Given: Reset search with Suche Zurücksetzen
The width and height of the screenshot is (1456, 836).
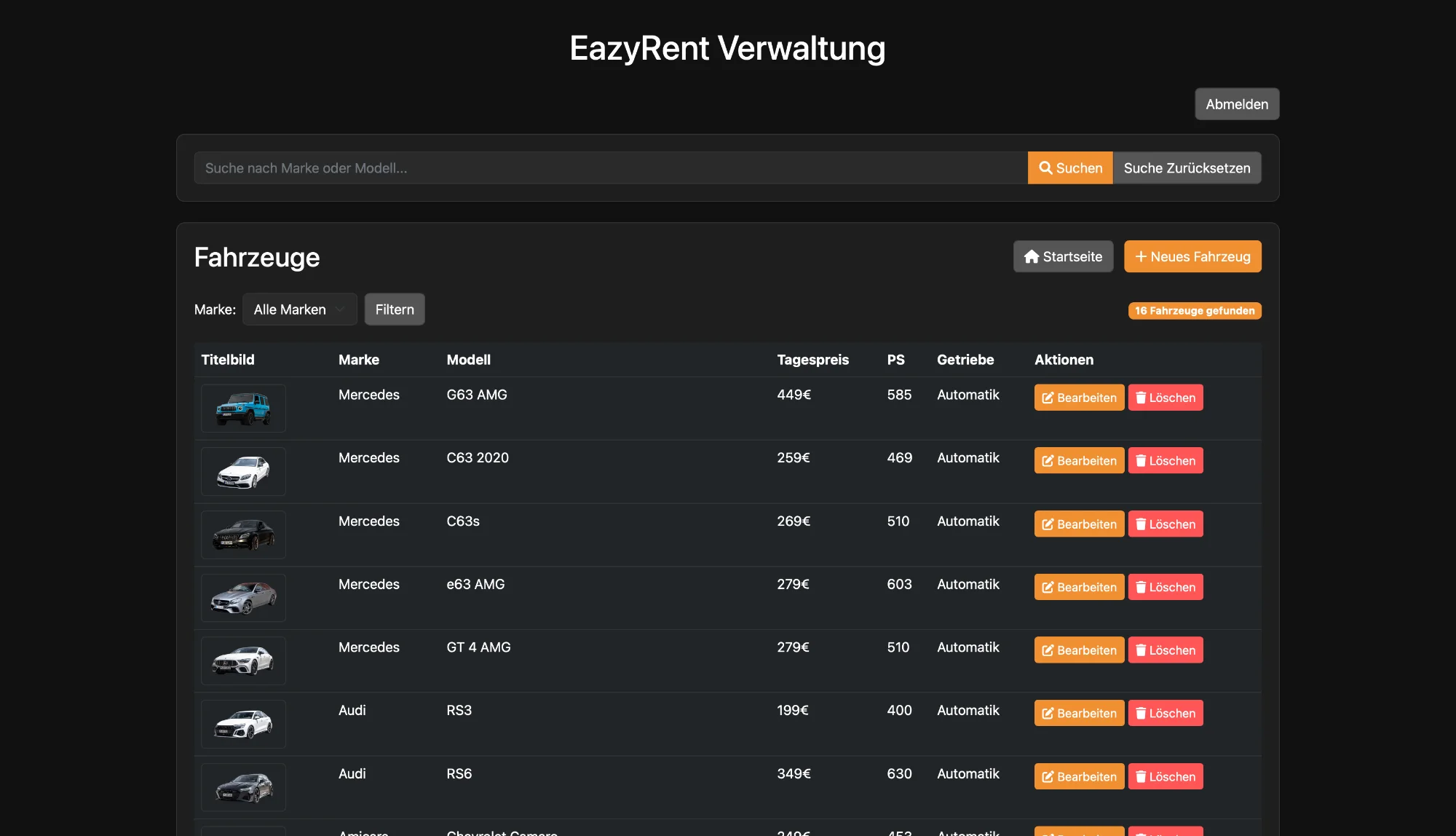Looking at the screenshot, I should (1186, 168).
